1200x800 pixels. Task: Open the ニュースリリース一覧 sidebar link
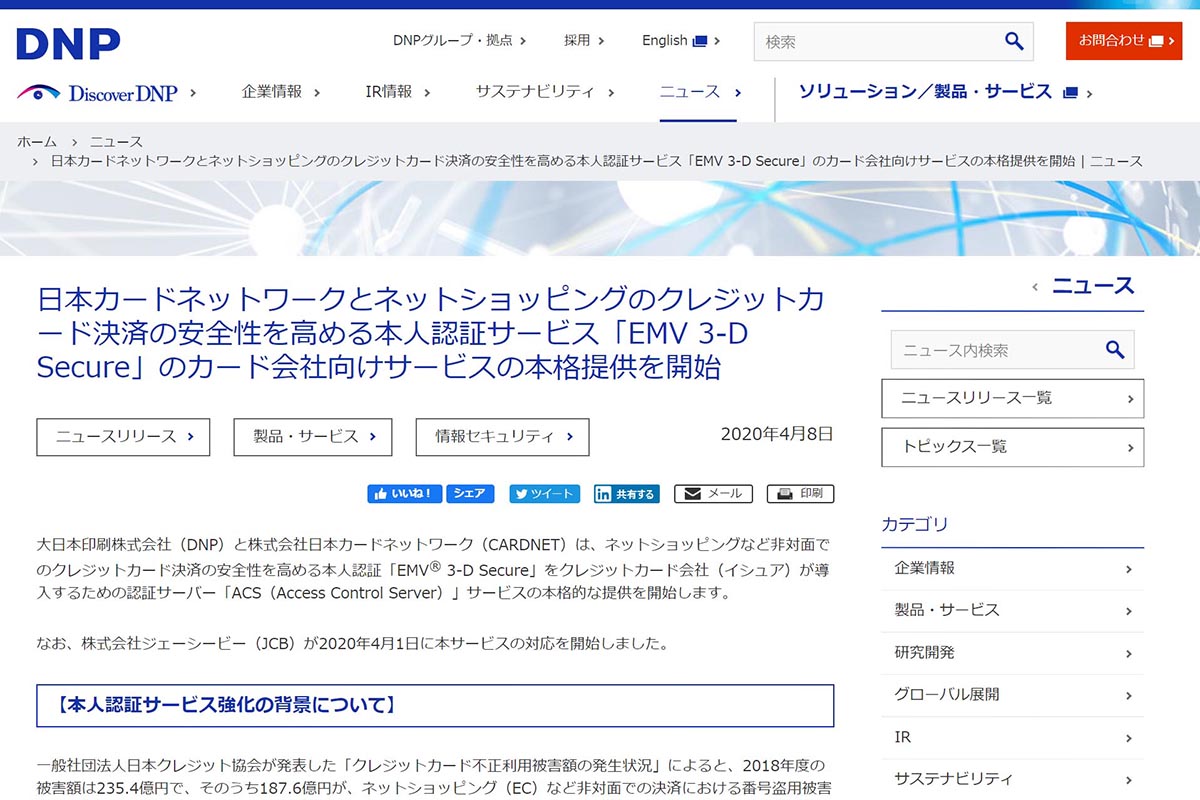(1012, 398)
